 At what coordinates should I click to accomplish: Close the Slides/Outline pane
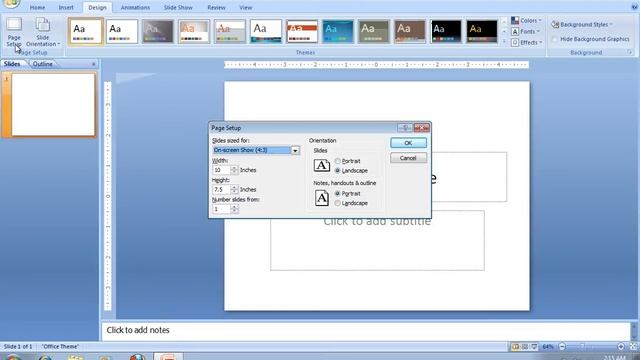(x=93, y=64)
